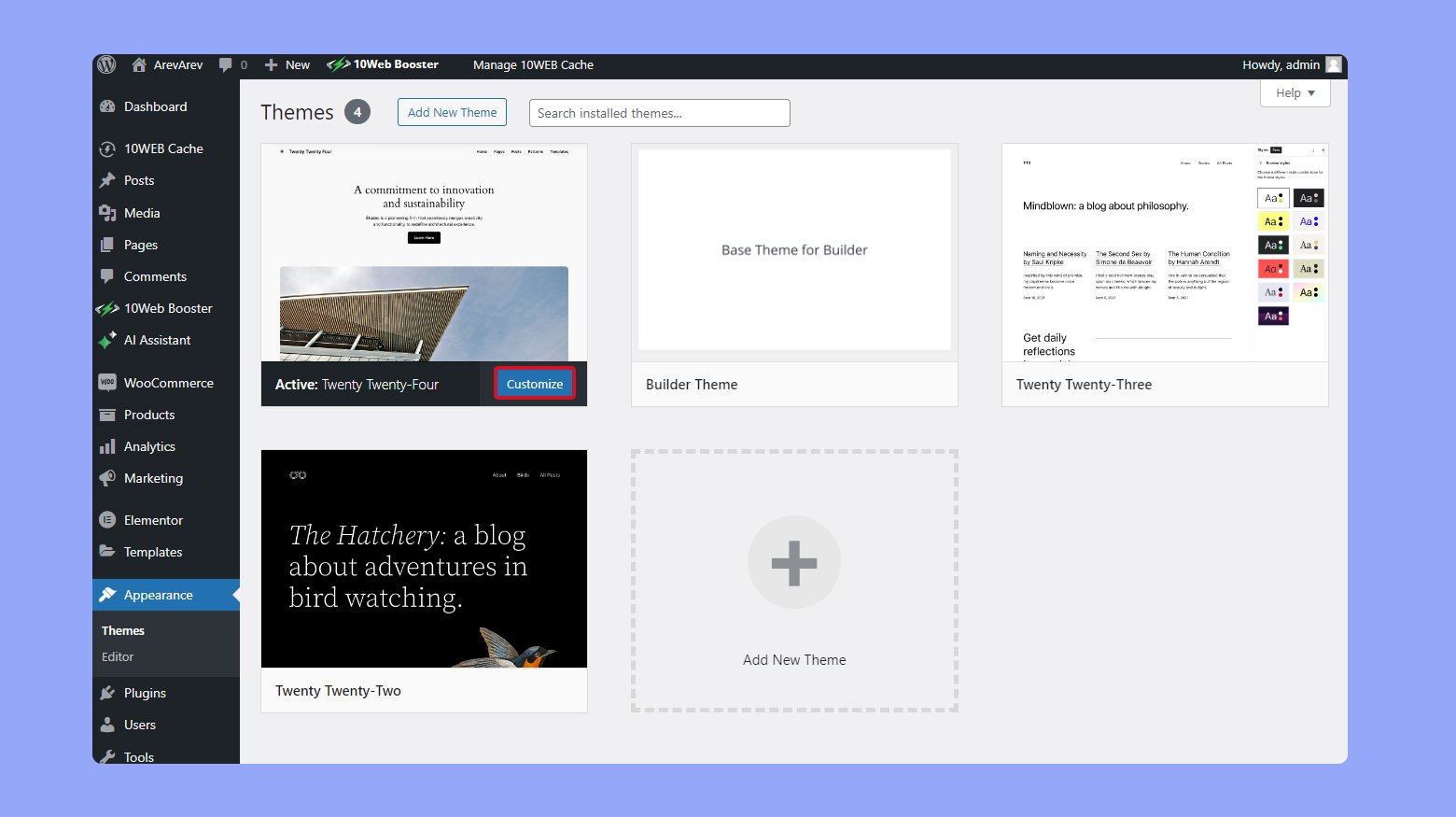Open the site home icon ArevArev
1456x817 pixels.
[x=139, y=64]
